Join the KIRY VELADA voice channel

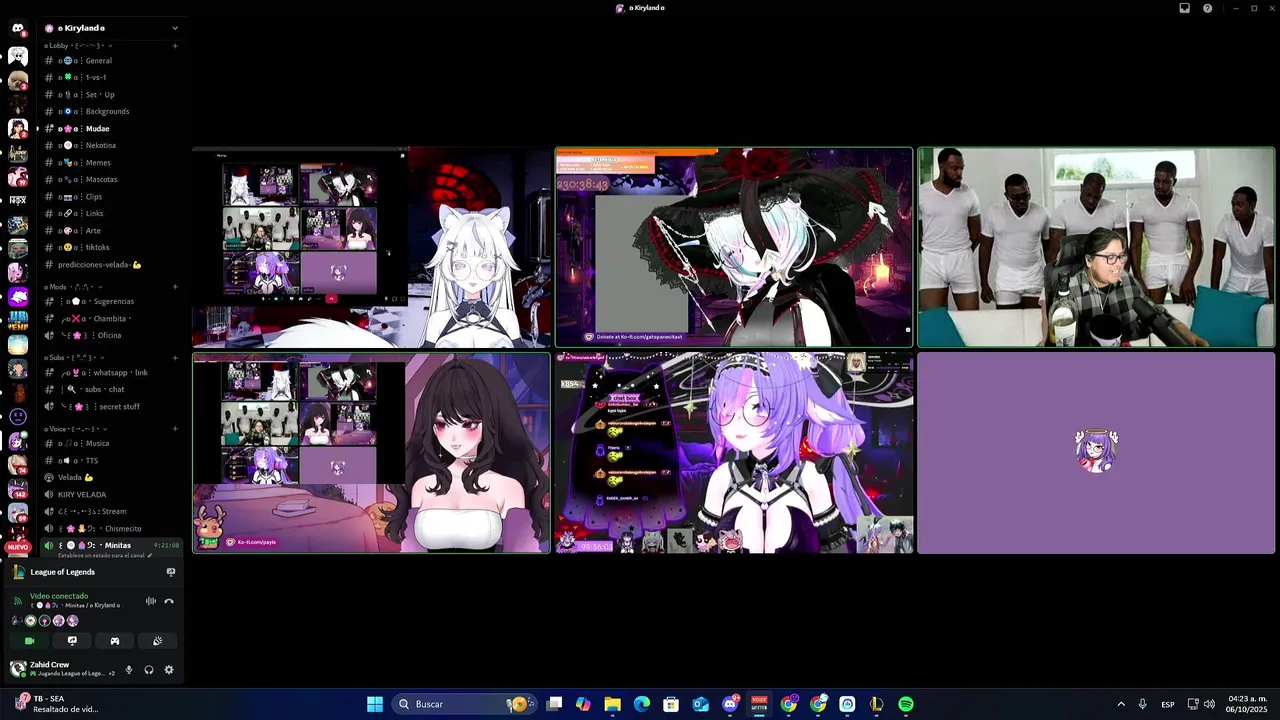111,495
